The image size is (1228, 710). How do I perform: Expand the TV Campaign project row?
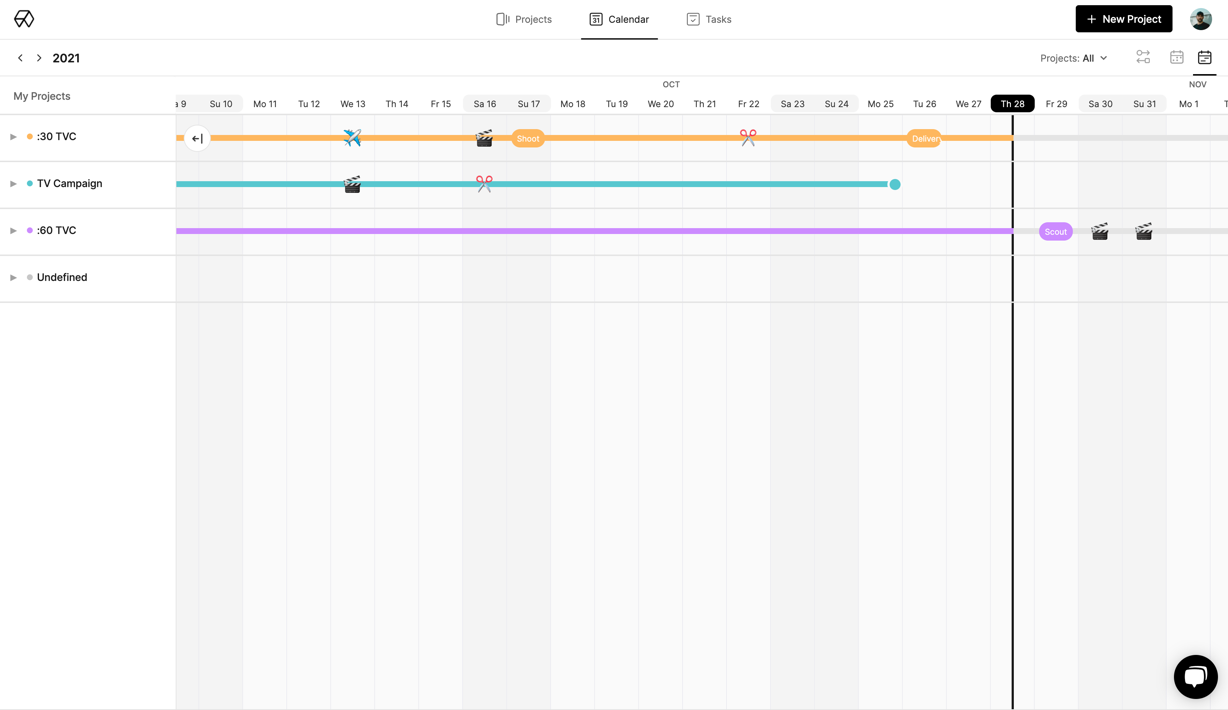pyautogui.click(x=14, y=184)
